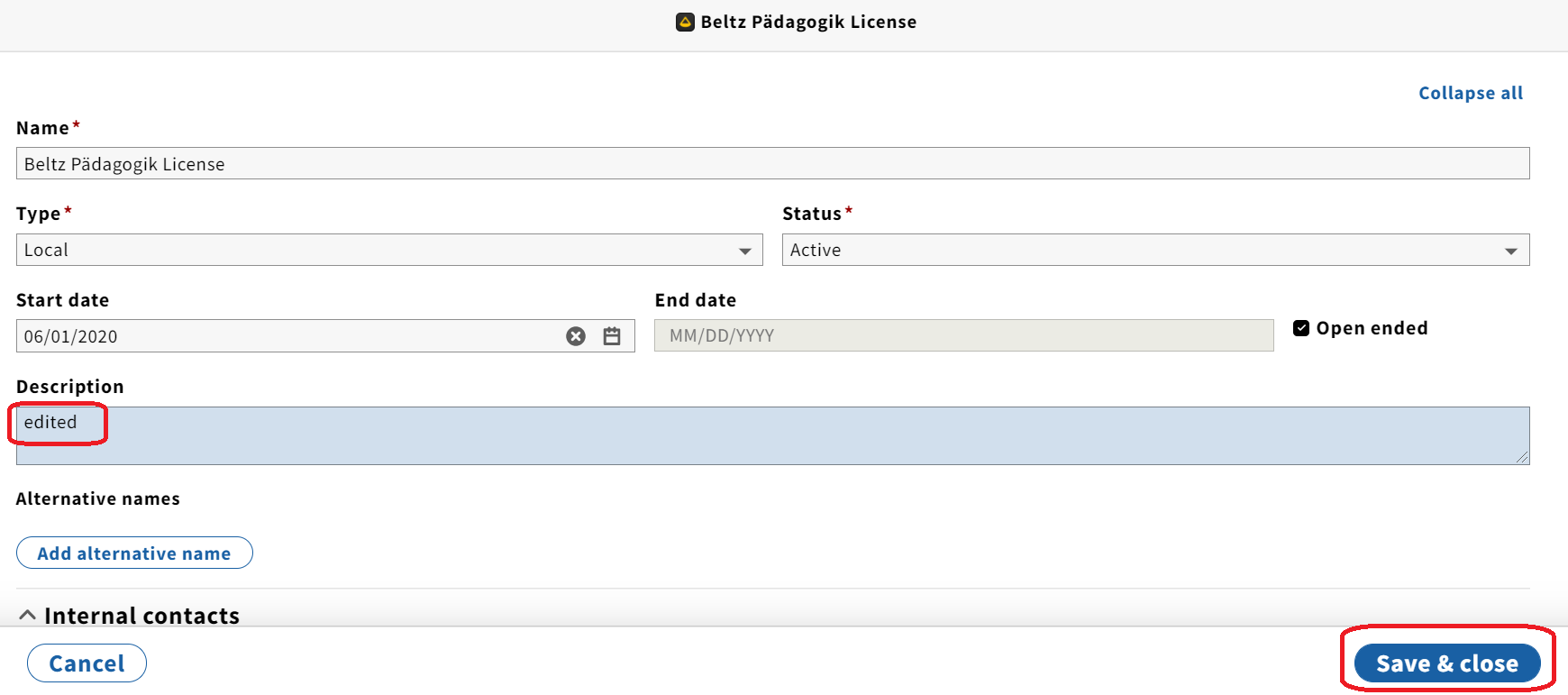
Task: Click inside the Description text area
Action: [773, 436]
